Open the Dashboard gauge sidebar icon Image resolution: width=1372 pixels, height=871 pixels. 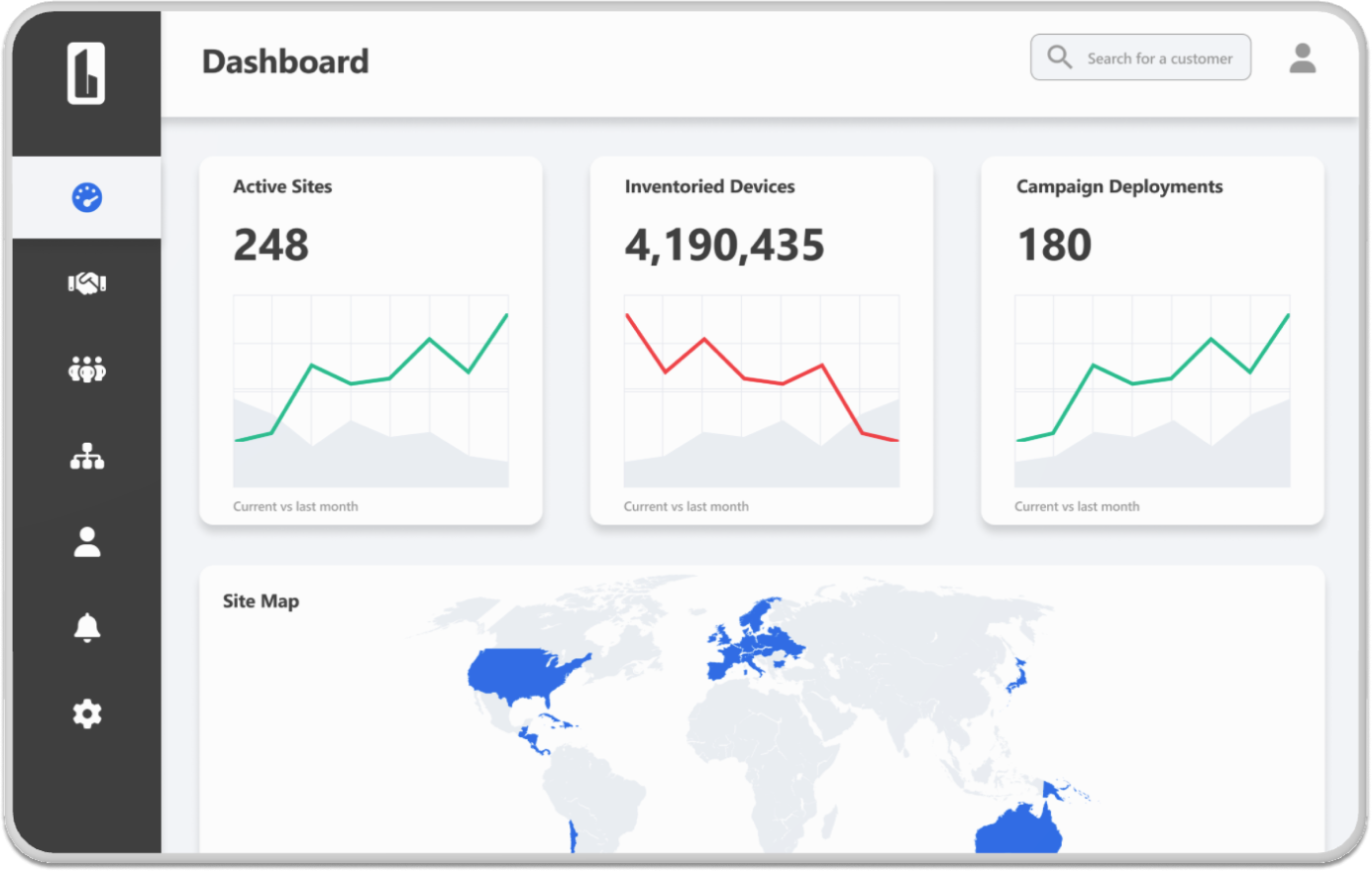[x=87, y=197]
